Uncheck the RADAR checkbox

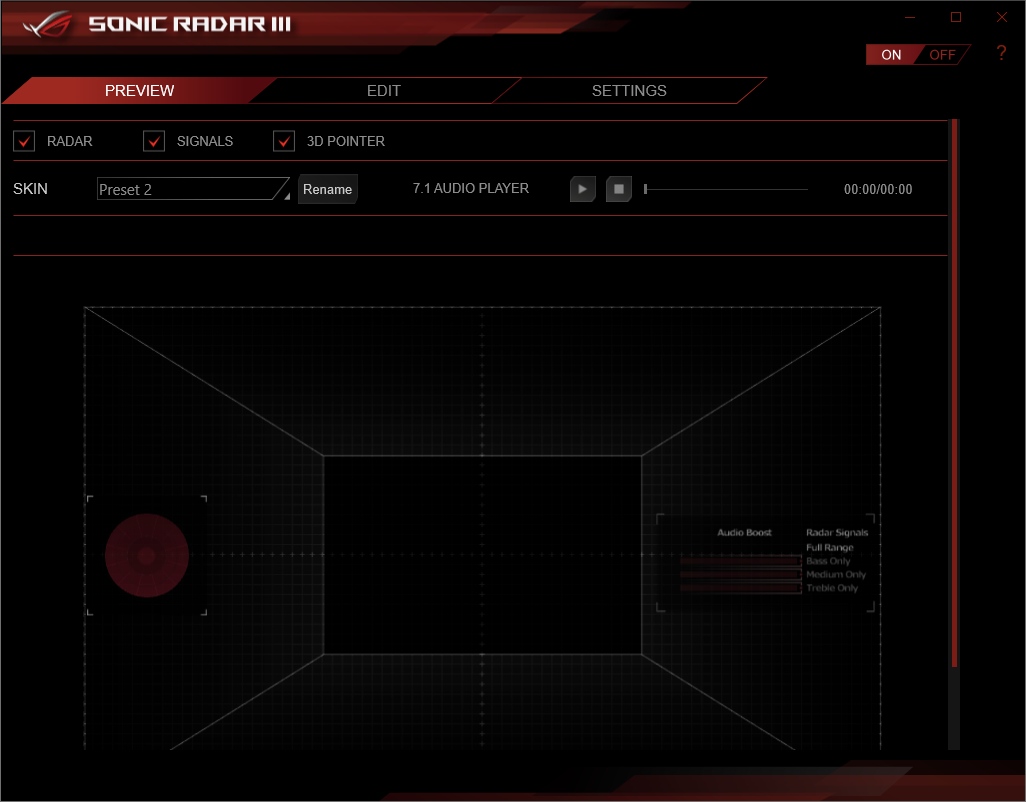[23, 141]
